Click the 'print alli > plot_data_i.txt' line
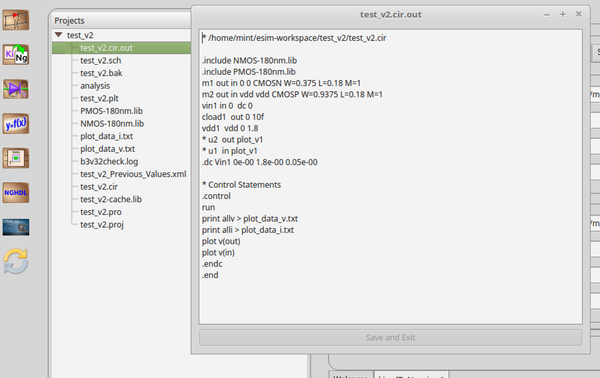The image size is (600, 378). point(248,230)
